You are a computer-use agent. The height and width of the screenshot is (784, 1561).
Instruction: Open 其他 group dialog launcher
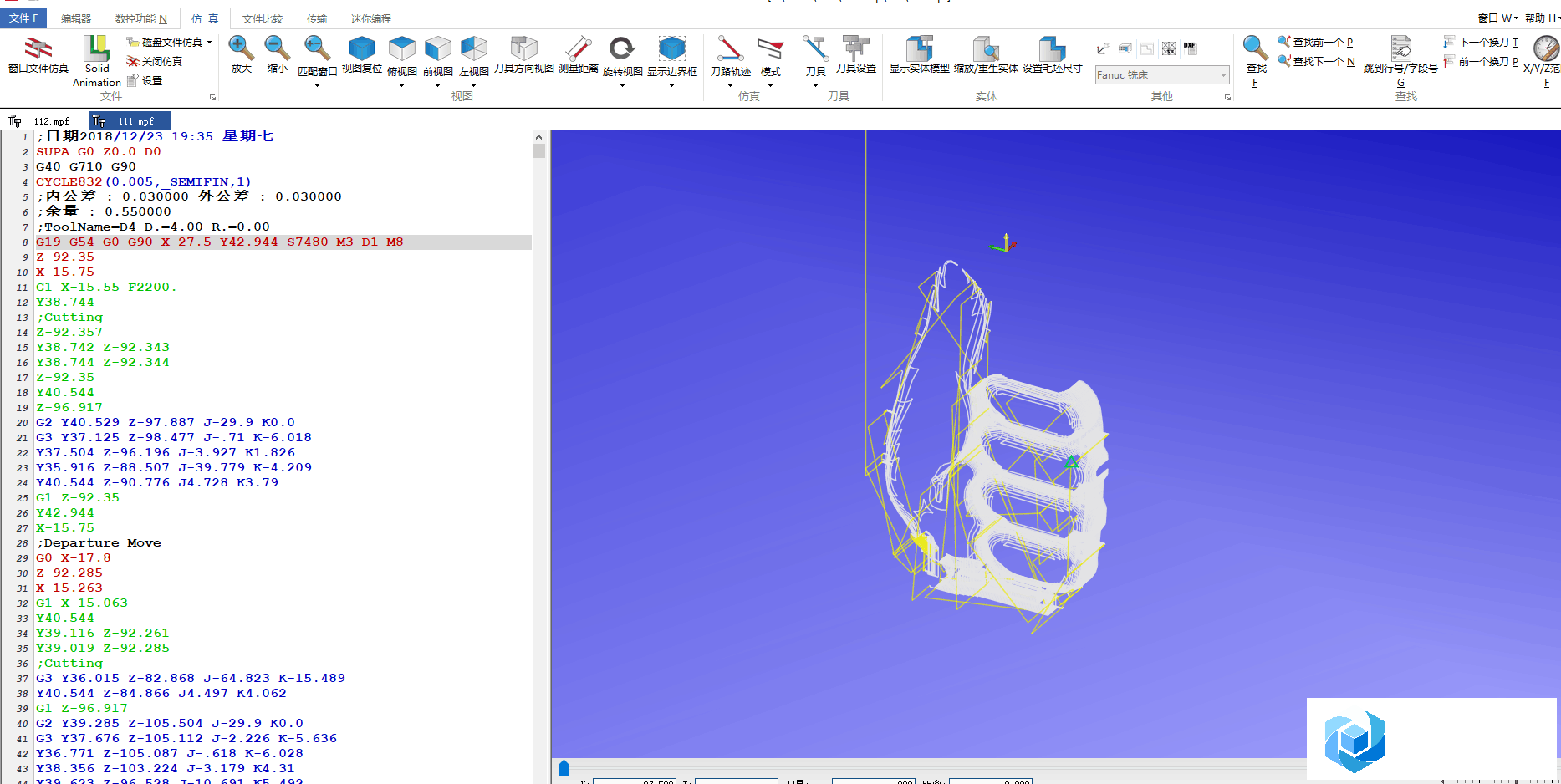pos(1227,98)
